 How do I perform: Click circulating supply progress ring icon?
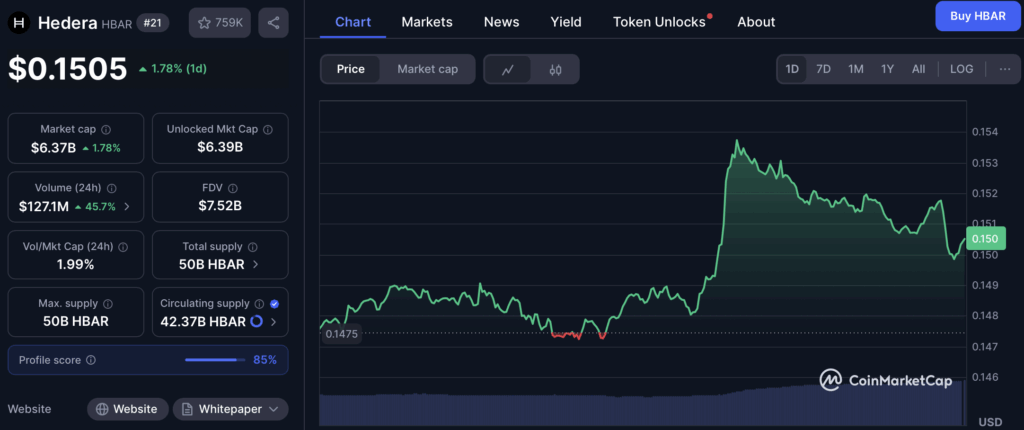tap(257, 322)
